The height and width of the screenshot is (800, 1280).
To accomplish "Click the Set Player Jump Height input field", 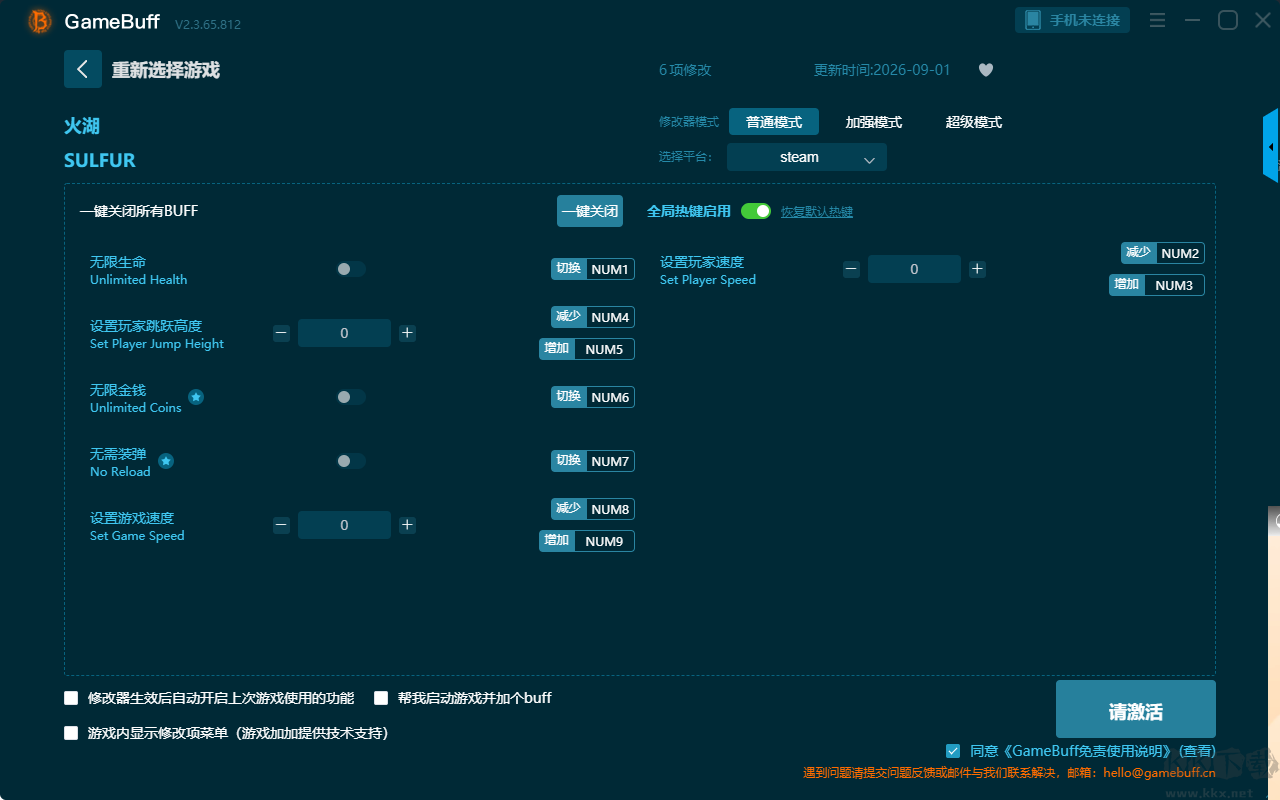I will tap(344, 333).
